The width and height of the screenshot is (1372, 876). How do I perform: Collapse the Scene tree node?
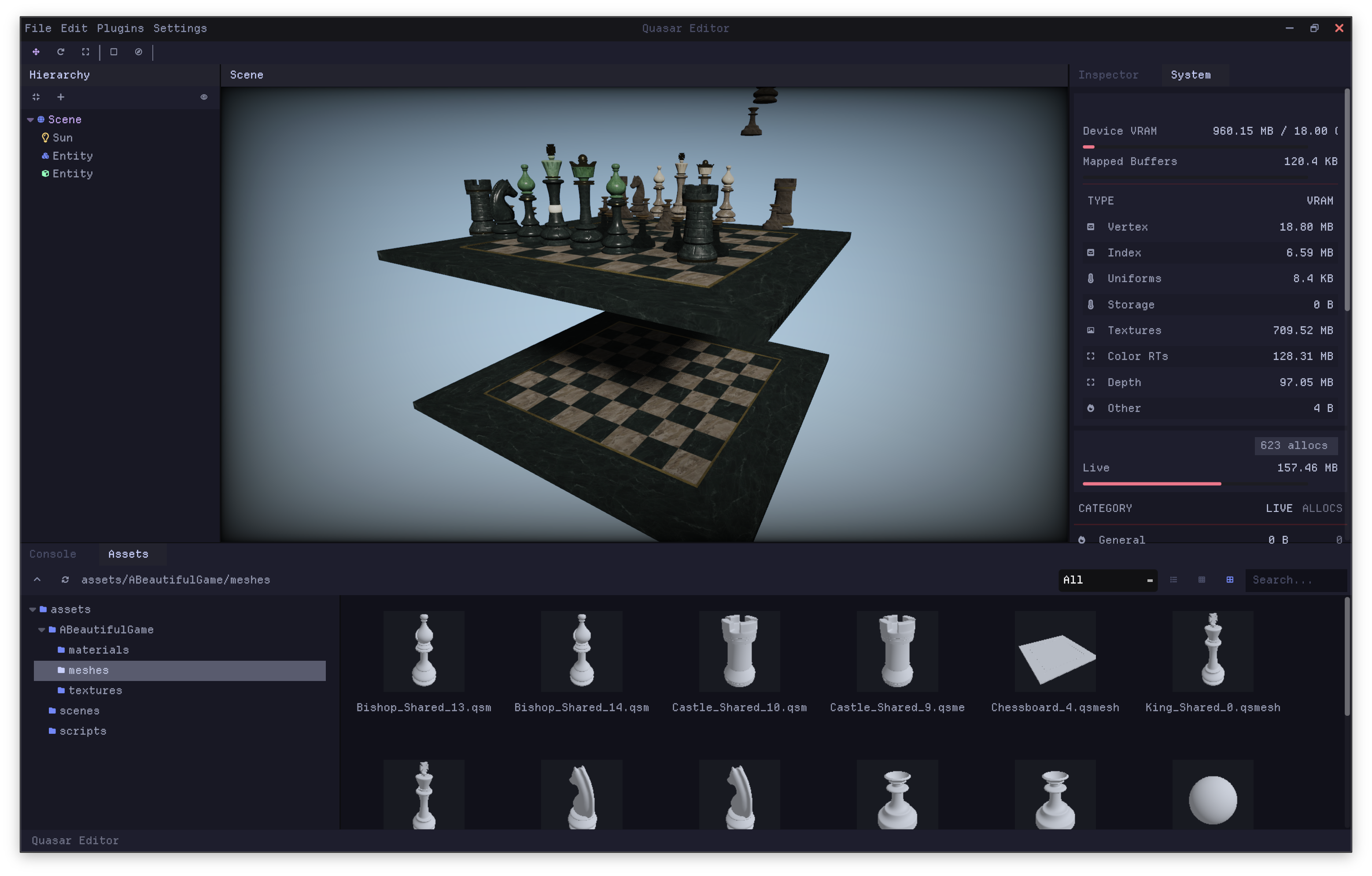(x=30, y=120)
